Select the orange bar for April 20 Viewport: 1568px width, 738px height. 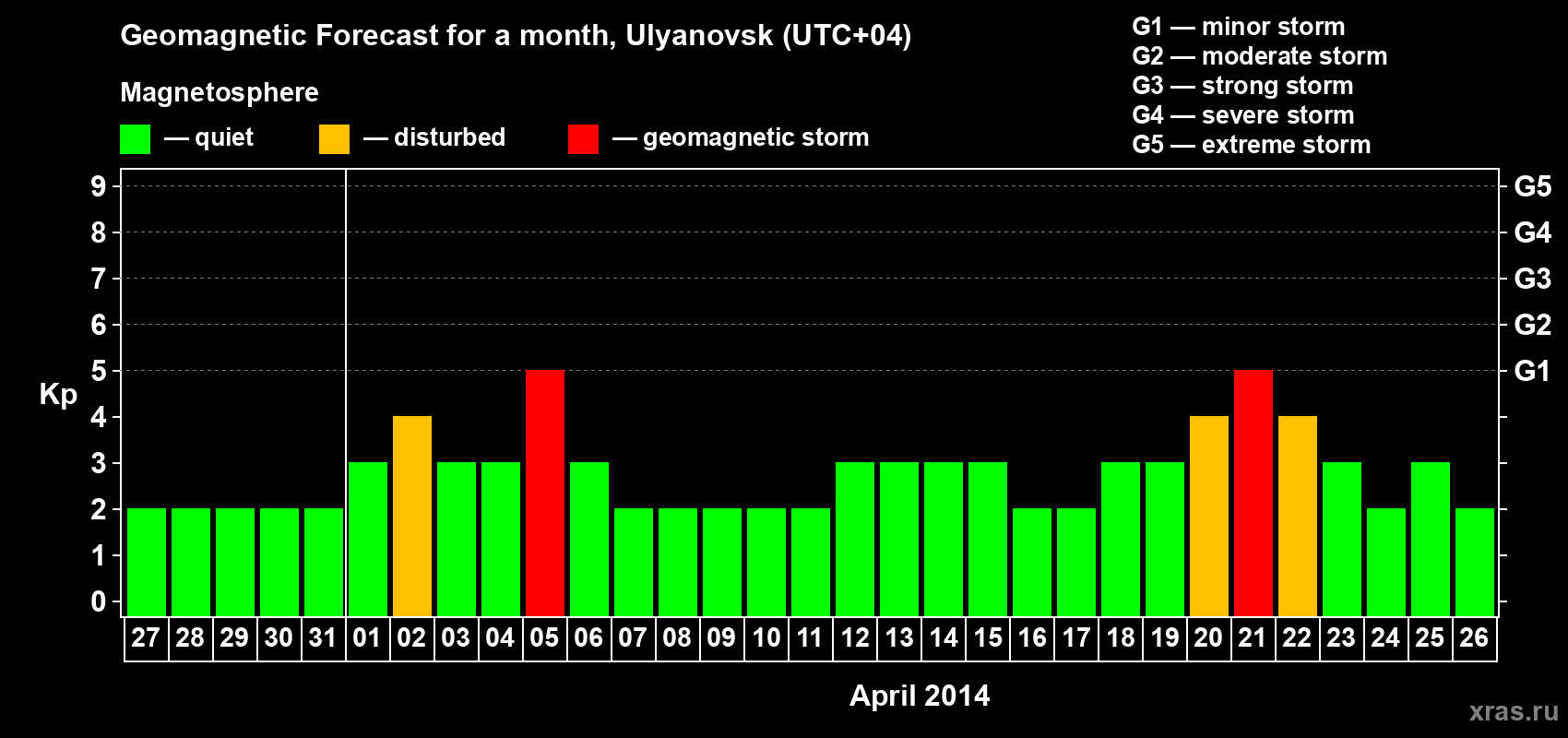(x=1209, y=517)
